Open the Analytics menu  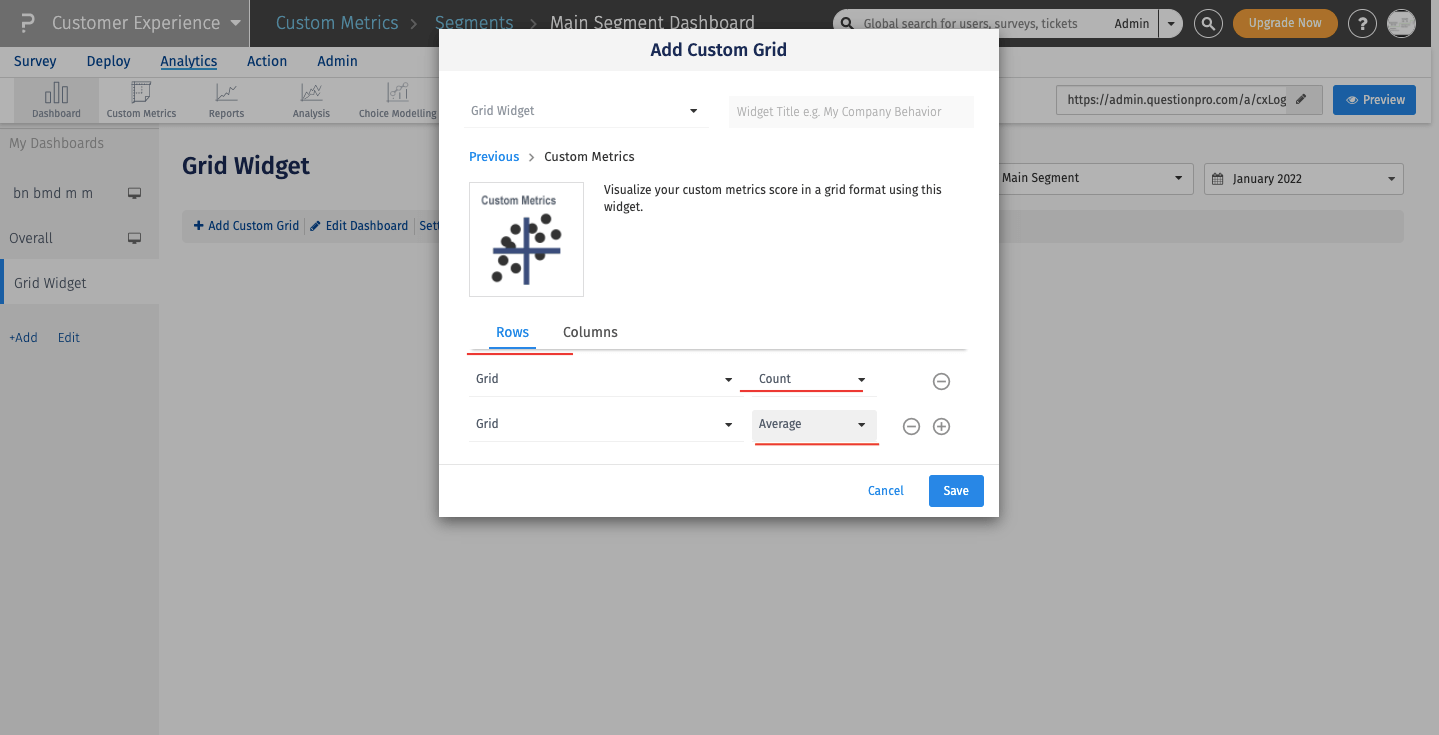[x=188, y=61]
